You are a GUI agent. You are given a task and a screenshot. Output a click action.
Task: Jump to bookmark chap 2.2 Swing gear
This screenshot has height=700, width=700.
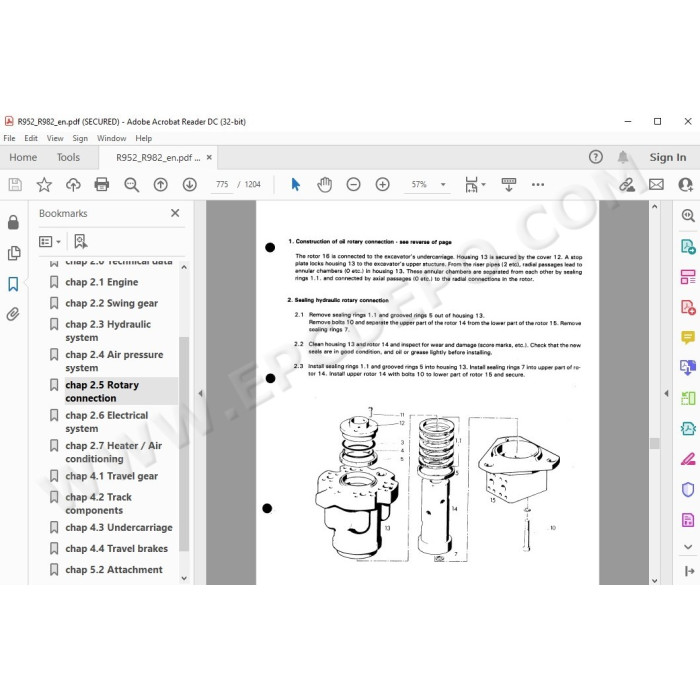(112, 303)
